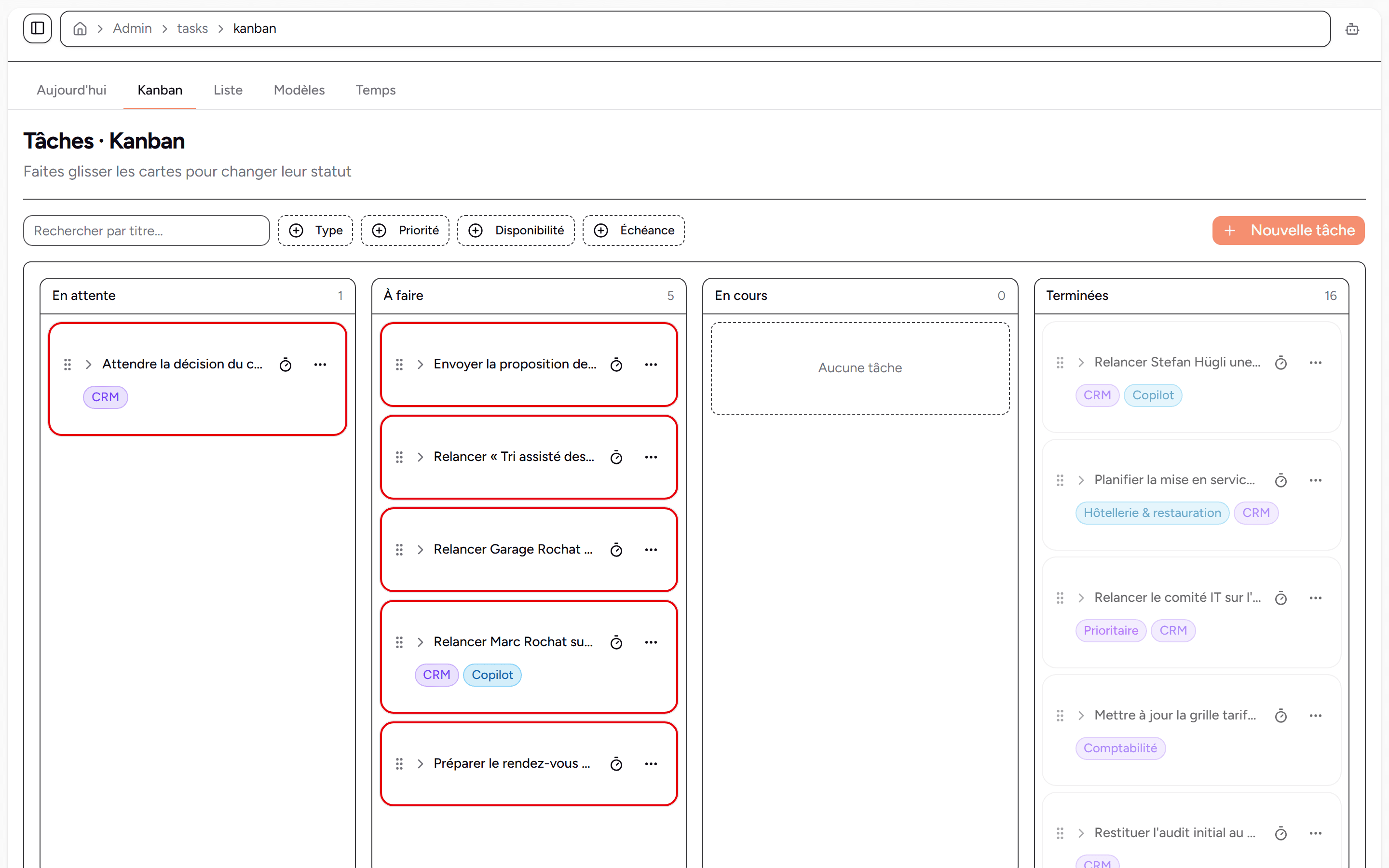Toggle the sidebar panel icon
The image size is (1389, 868).
point(37,28)
